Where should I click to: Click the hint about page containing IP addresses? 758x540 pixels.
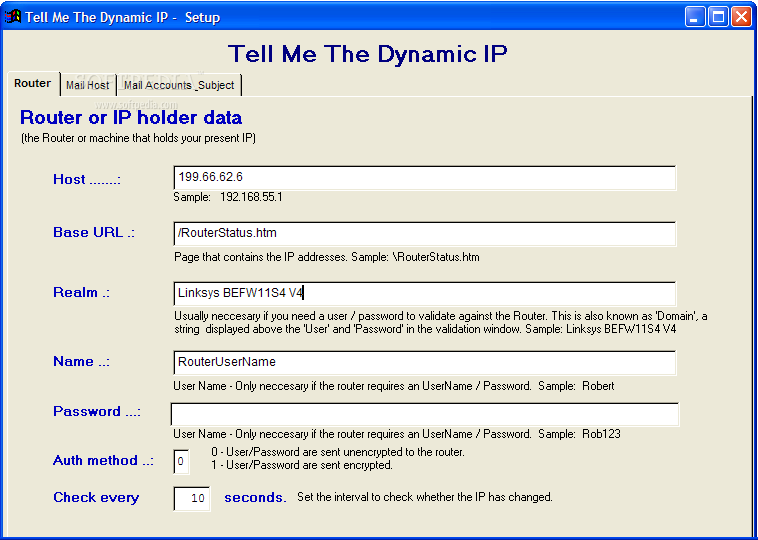click(x=327, y=257)
